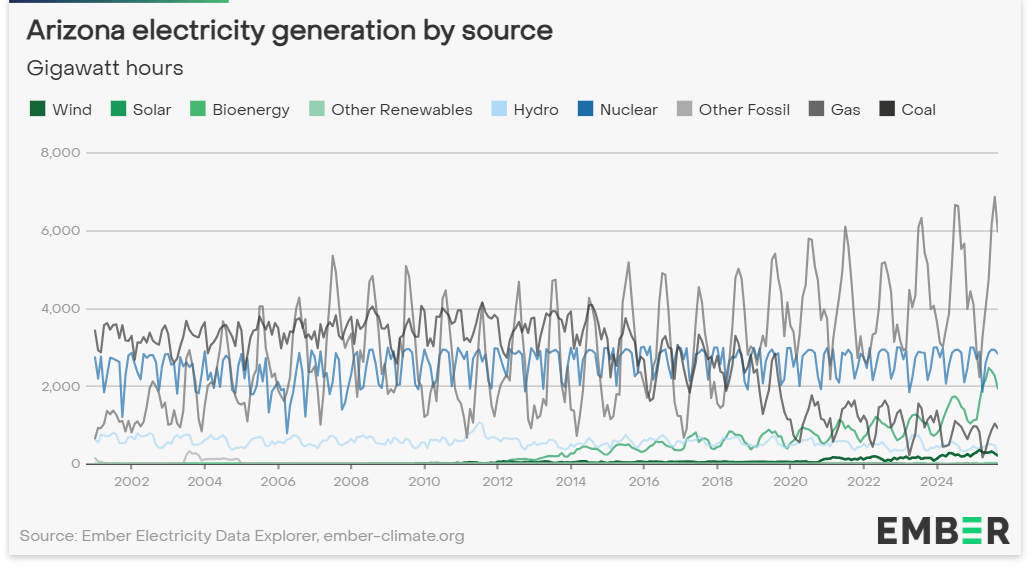
Task: Open the Ember source attribution text
Action: (x=242, y=536)
